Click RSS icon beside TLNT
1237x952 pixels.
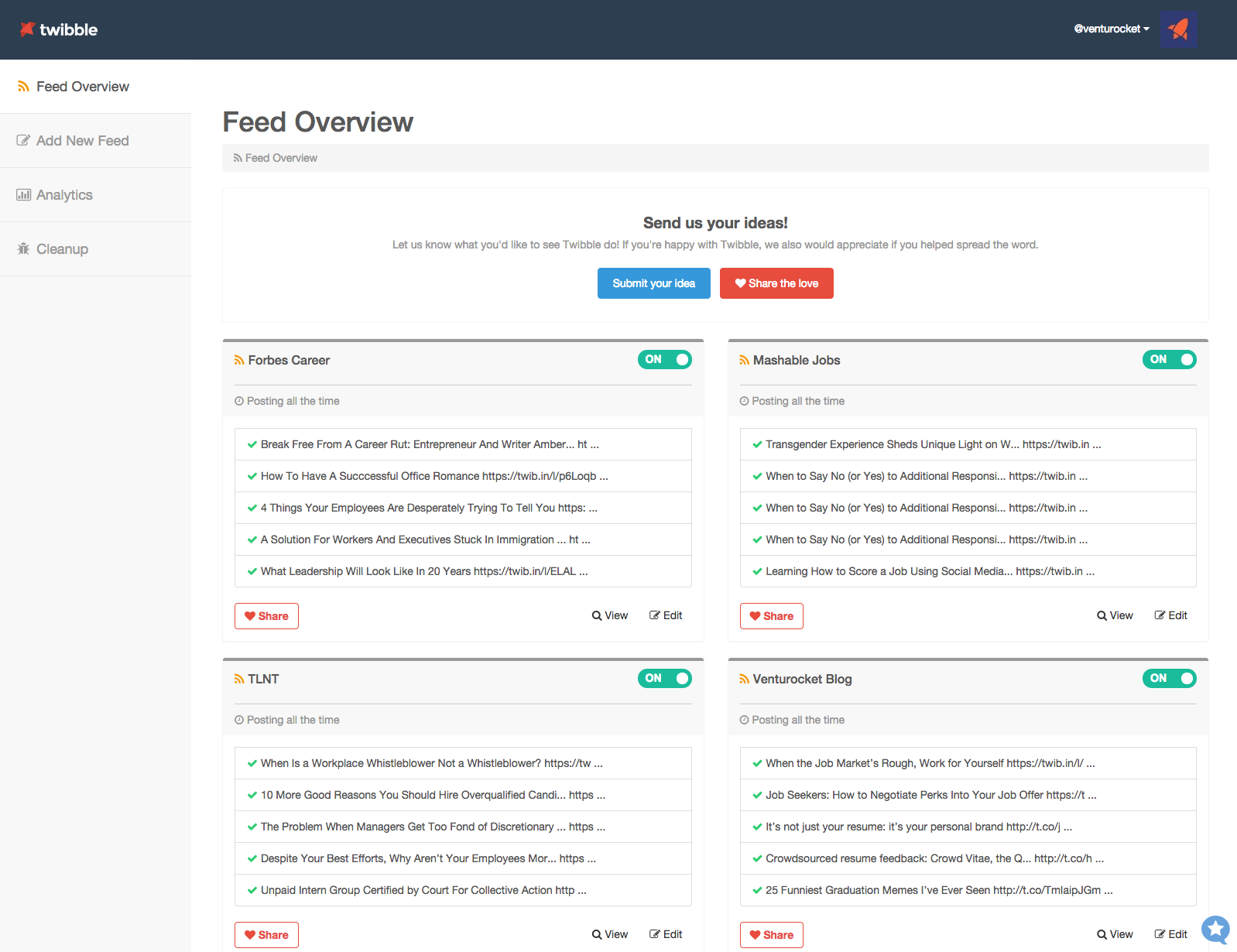point(239,680)
